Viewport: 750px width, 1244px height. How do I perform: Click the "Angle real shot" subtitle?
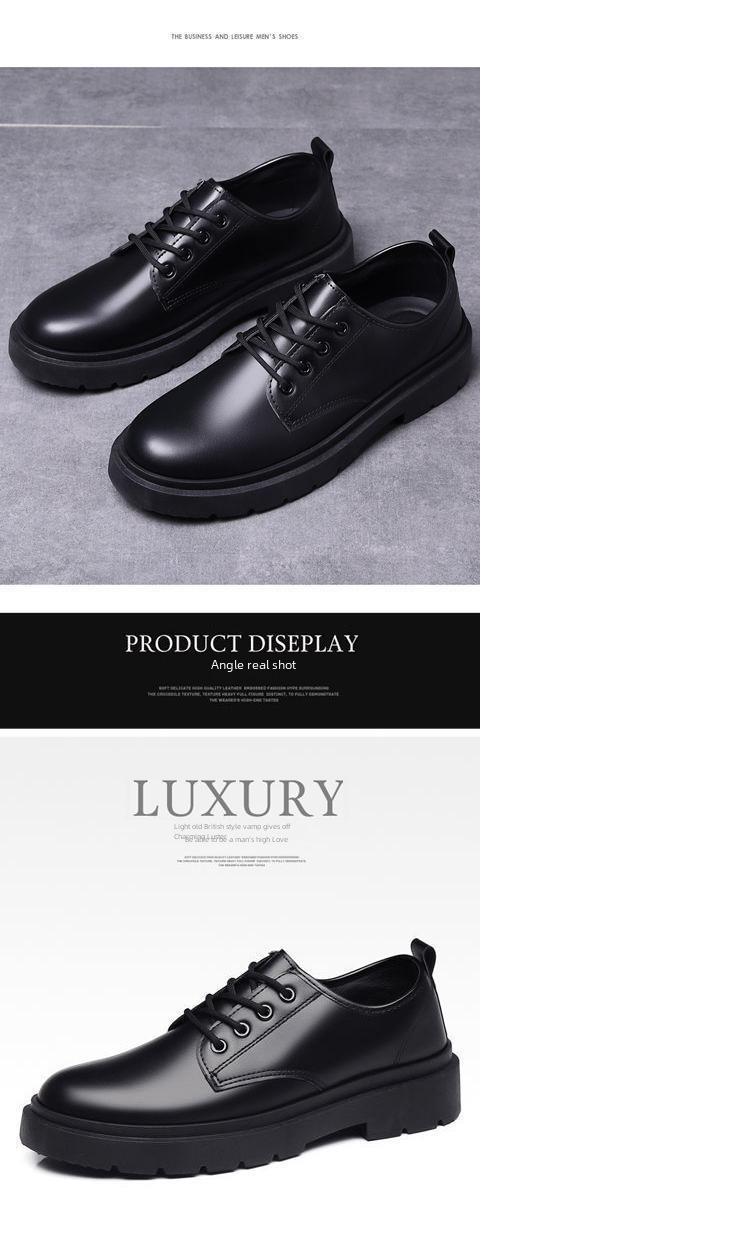click(x=253, y=665)
